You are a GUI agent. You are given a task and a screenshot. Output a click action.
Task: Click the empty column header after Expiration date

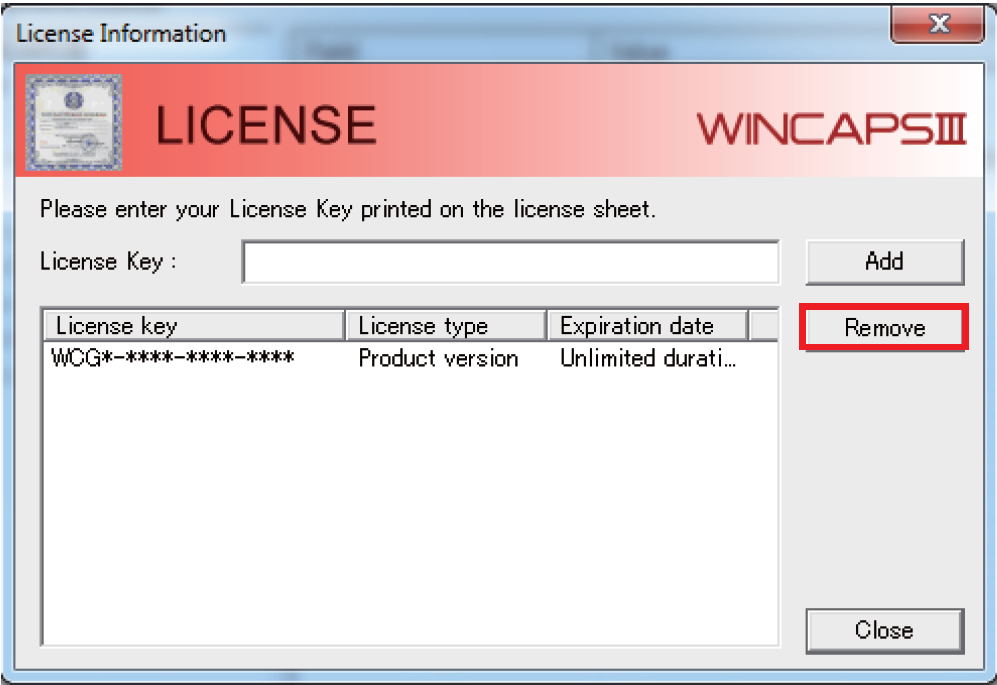tap(762, 326)
